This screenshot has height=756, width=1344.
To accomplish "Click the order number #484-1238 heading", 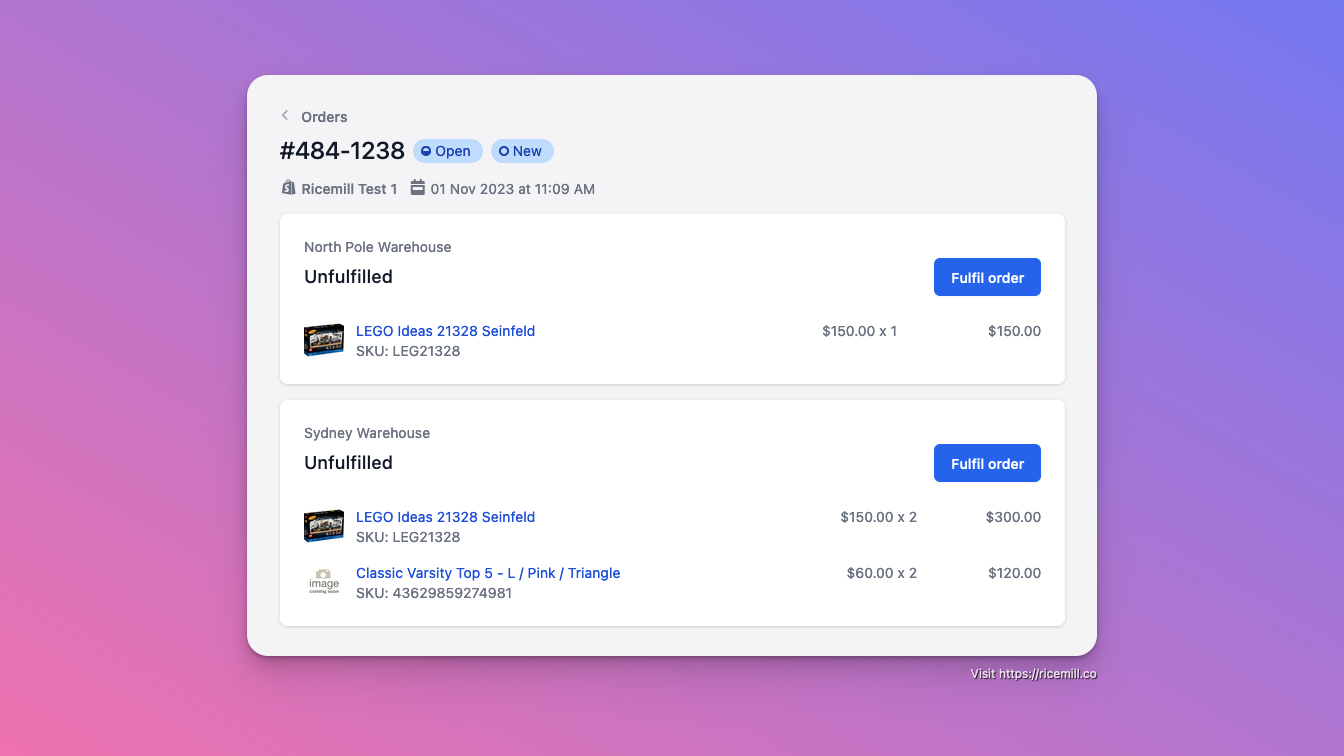I will tap(342, 151).
